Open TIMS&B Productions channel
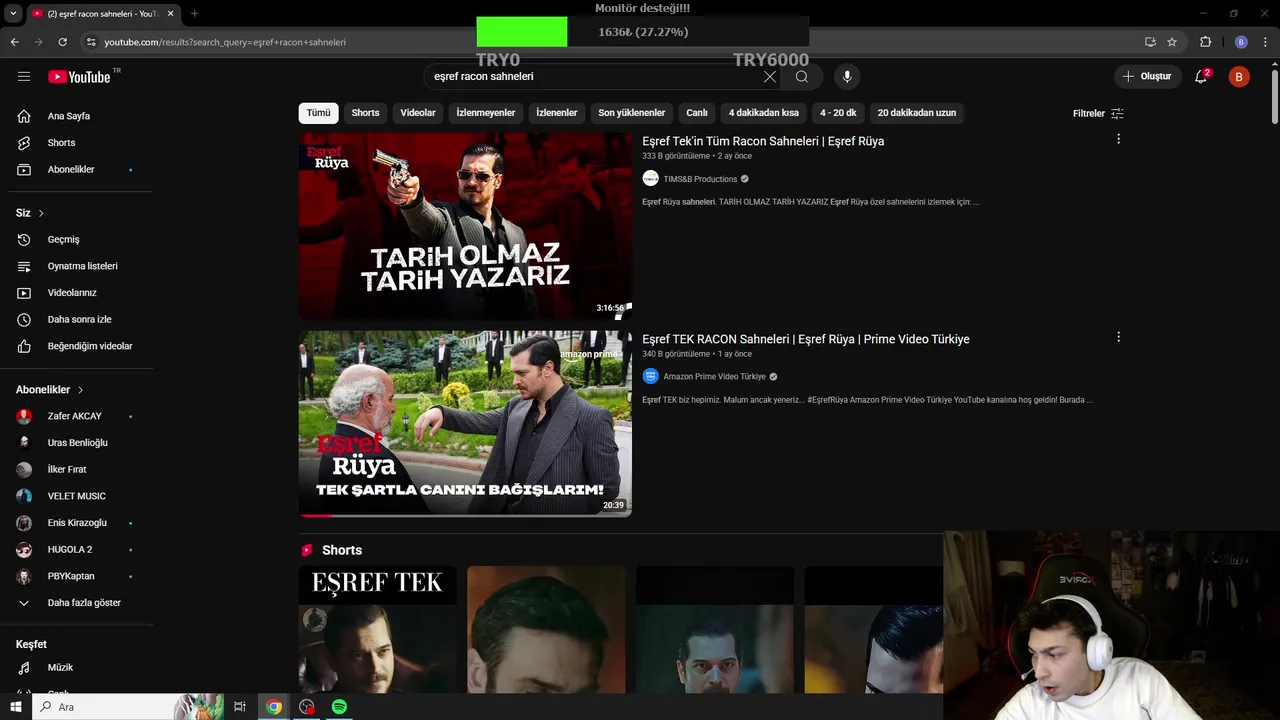The image size is (1280, 720). 700,179
